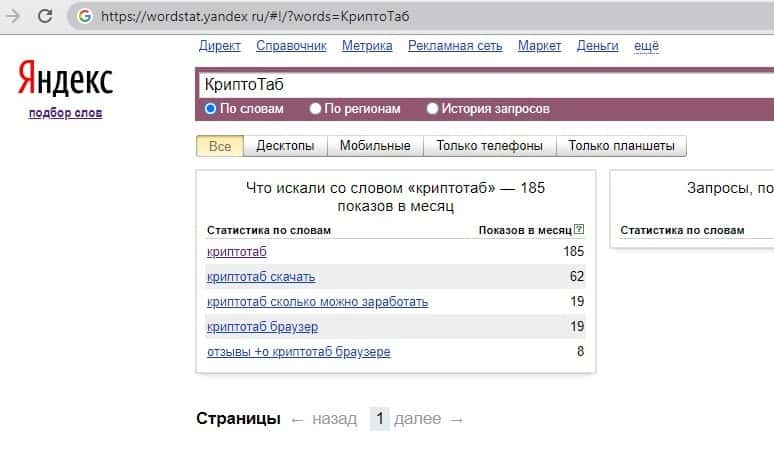Click the Показов в месяц column header

click(525, 231)
